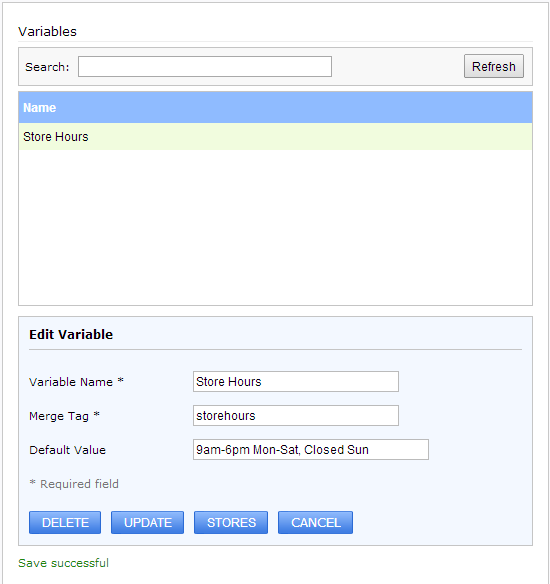
Task: Focus the Default Value text field
Action: [x=311, y=450]
